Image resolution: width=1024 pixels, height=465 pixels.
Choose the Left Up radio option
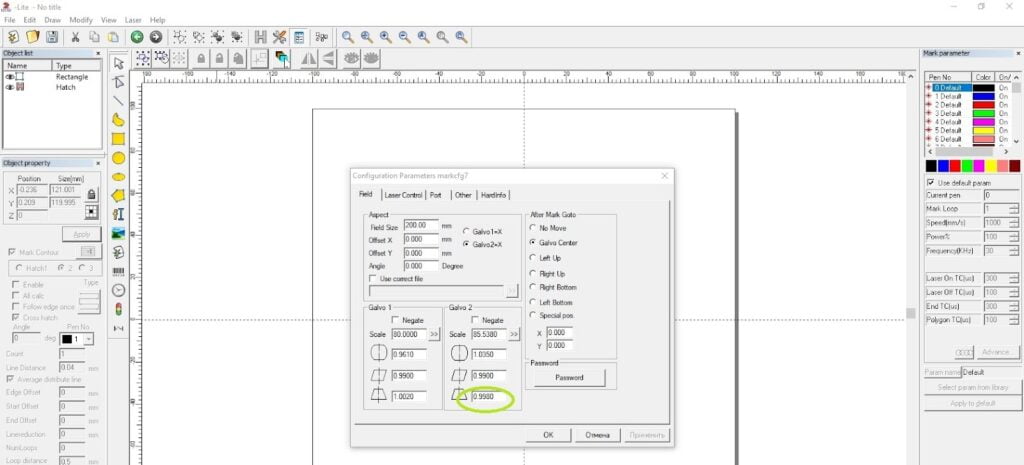[x=533, y=258]
